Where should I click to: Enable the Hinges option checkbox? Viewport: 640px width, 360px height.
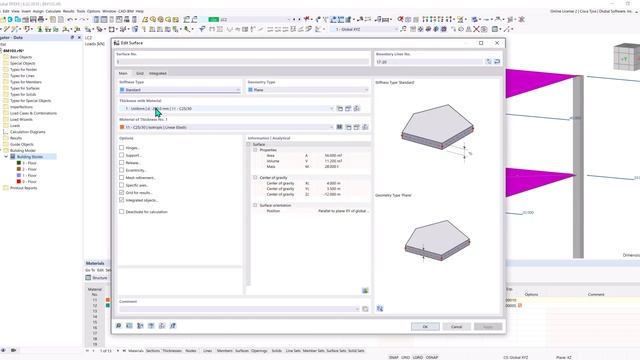[x=122, y=148]
